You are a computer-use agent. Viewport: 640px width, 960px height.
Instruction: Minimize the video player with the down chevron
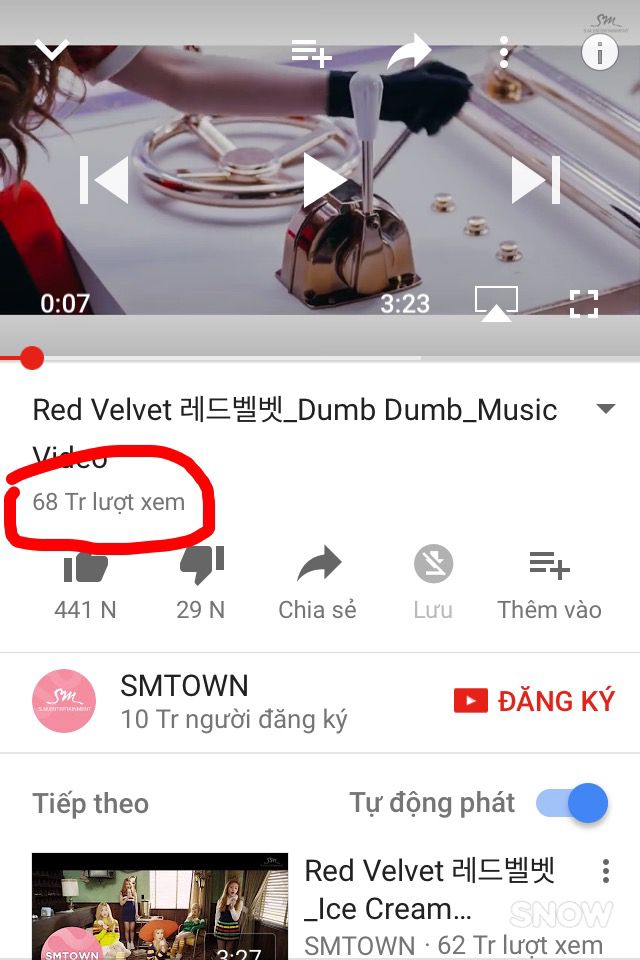click(x=51, y=50)
